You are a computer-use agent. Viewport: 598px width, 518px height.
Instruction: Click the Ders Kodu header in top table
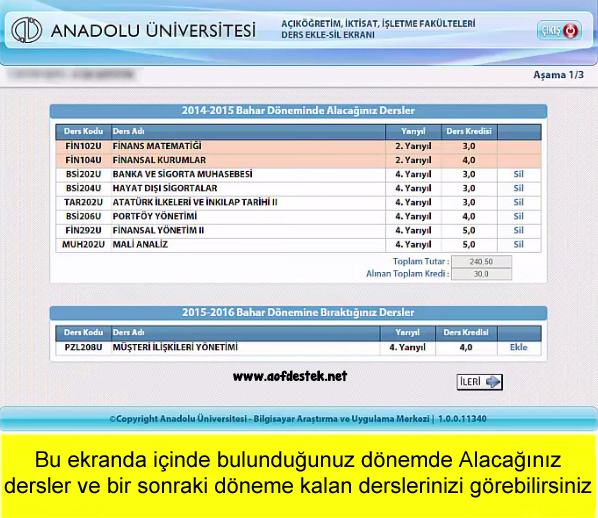[x=84, y=132]
